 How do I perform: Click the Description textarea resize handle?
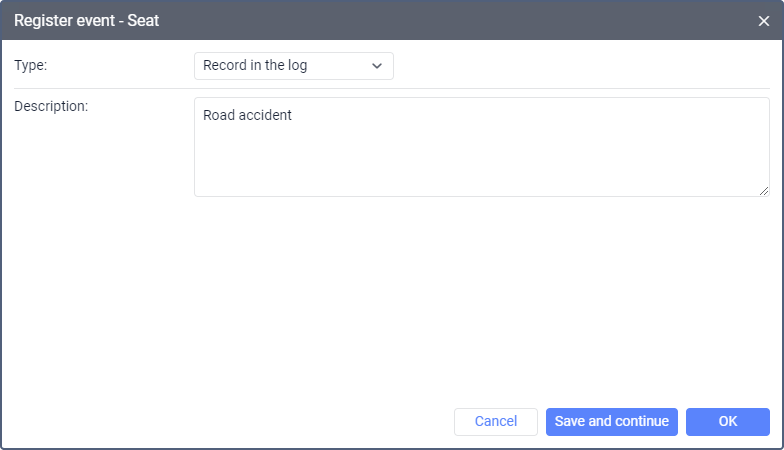(764, 191)
